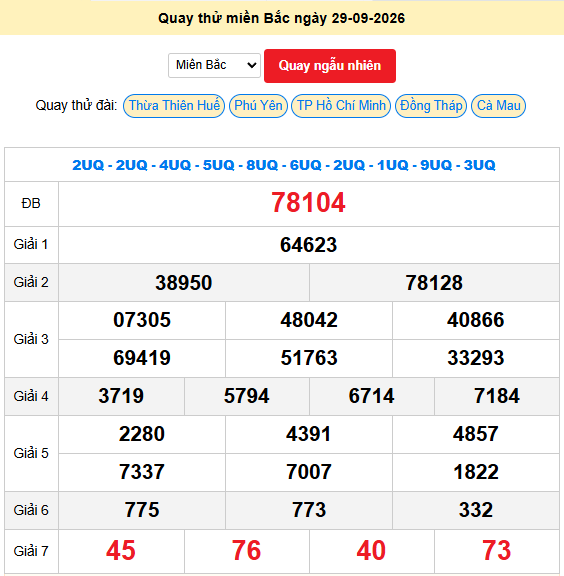The height and width of the screenshot is (576, 564).
Task: Open the Miền Bắc region dropdown
Action: pos(214,65)
